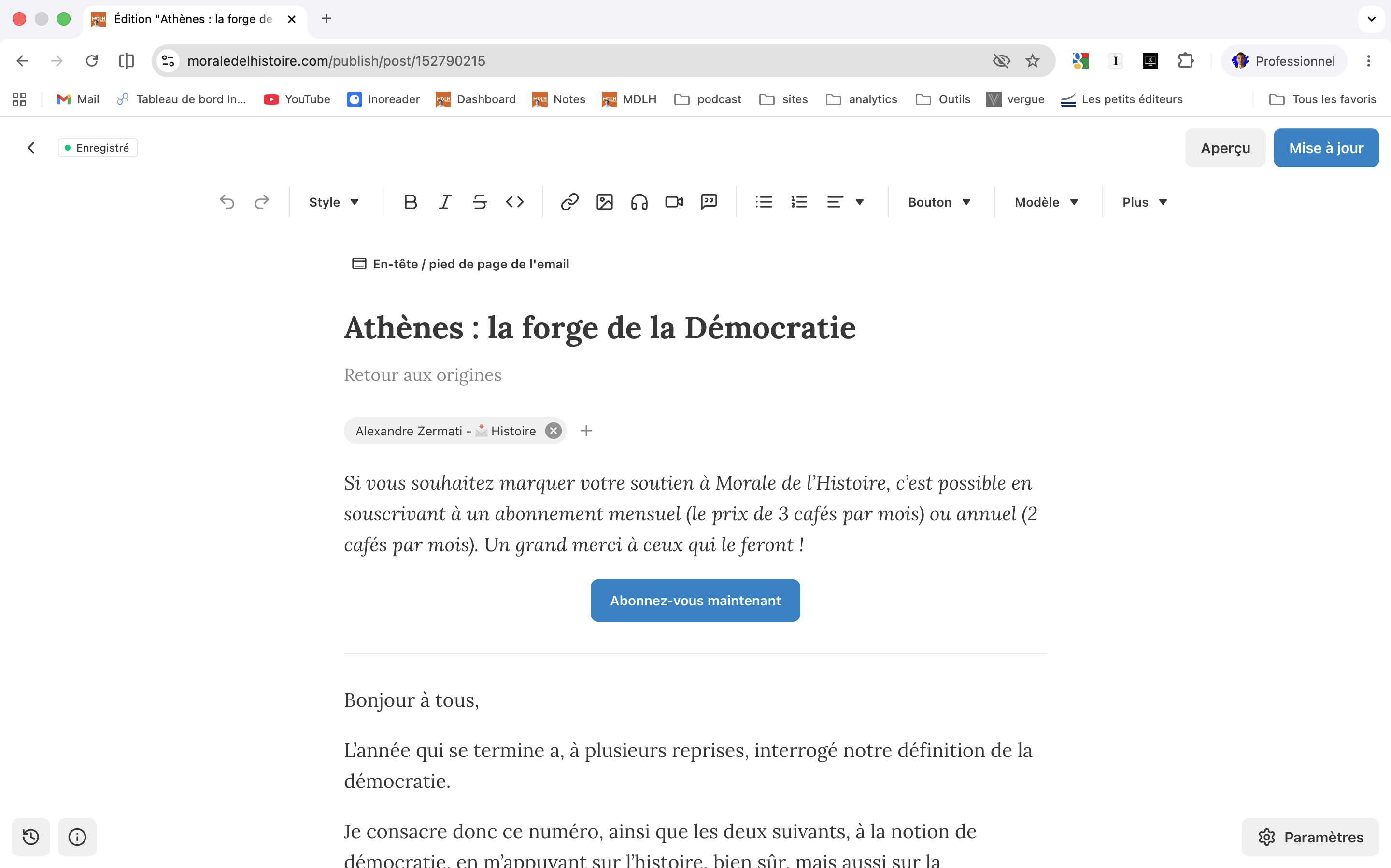Image resolution: width=1391 pixels, height=868 pixels.
Task: Add audio with the headphones icon
Action: (x=639, y=202)
